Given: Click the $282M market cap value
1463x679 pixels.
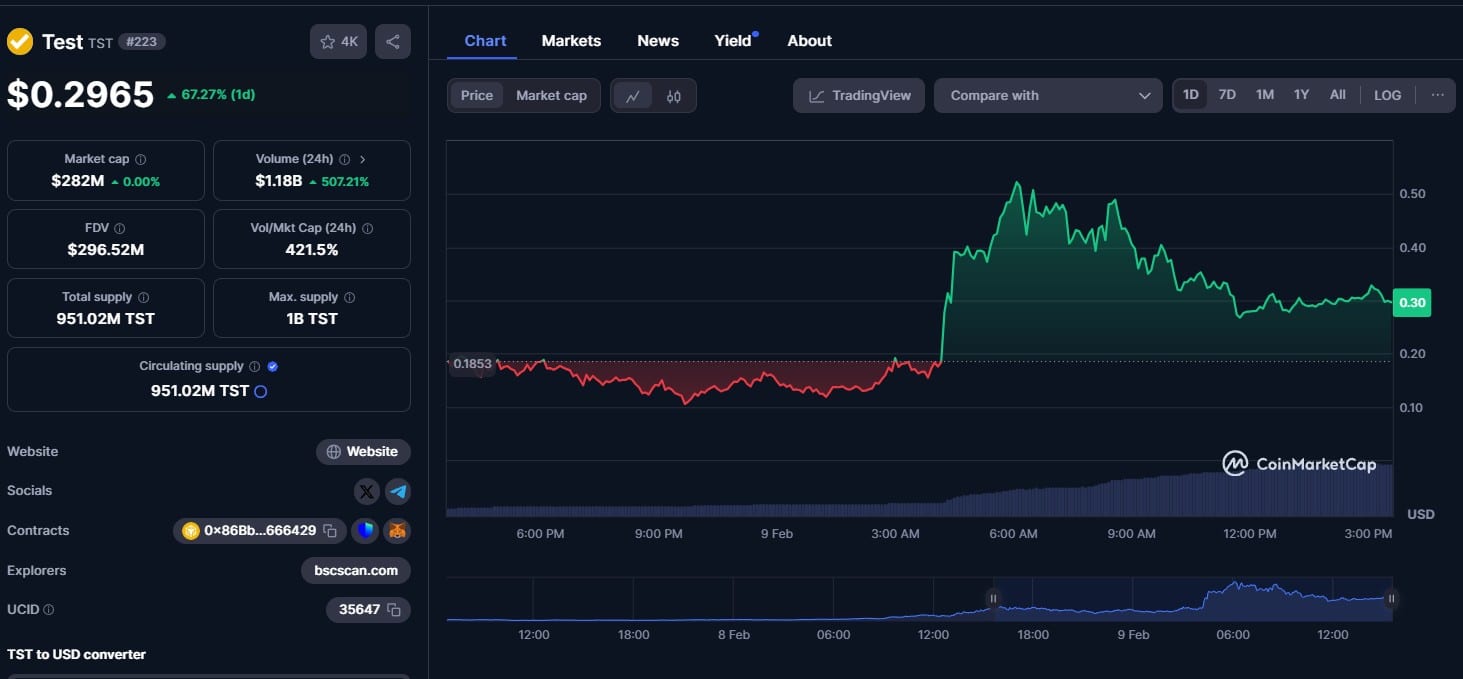Looking at the screenshot, I should (78, 181).
